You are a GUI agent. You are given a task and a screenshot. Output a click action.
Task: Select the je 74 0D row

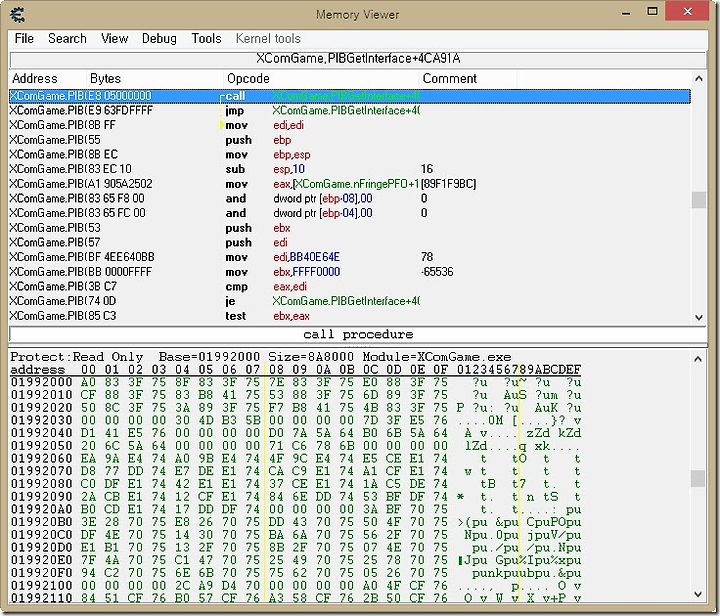[x=349, y=302]
